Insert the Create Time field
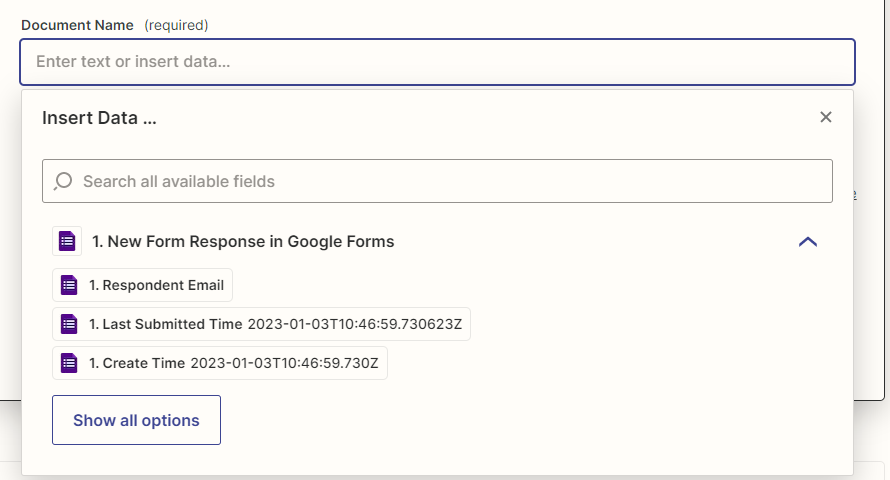The image size is (890, 480). [220, 363]
